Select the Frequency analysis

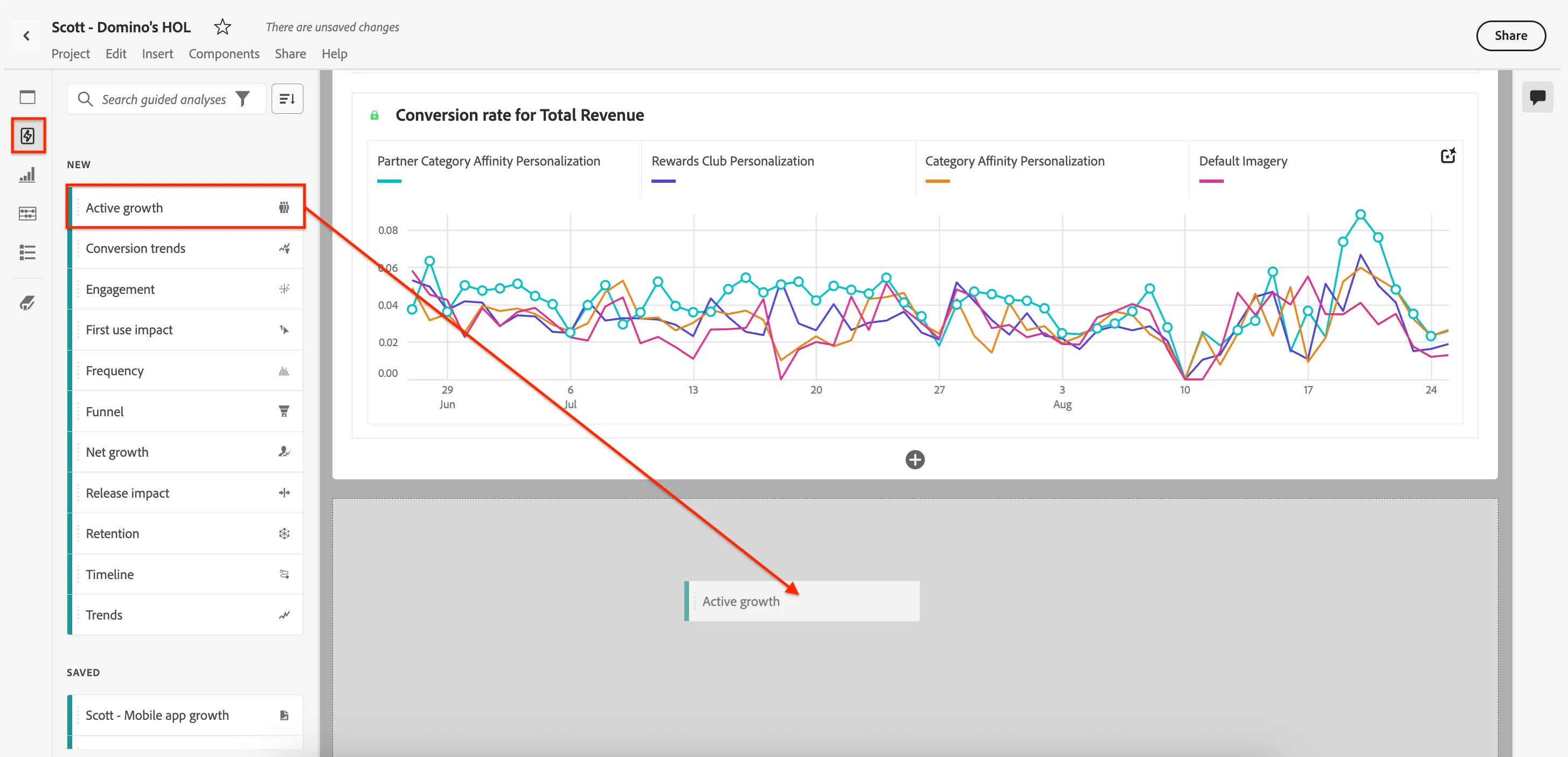185,371
